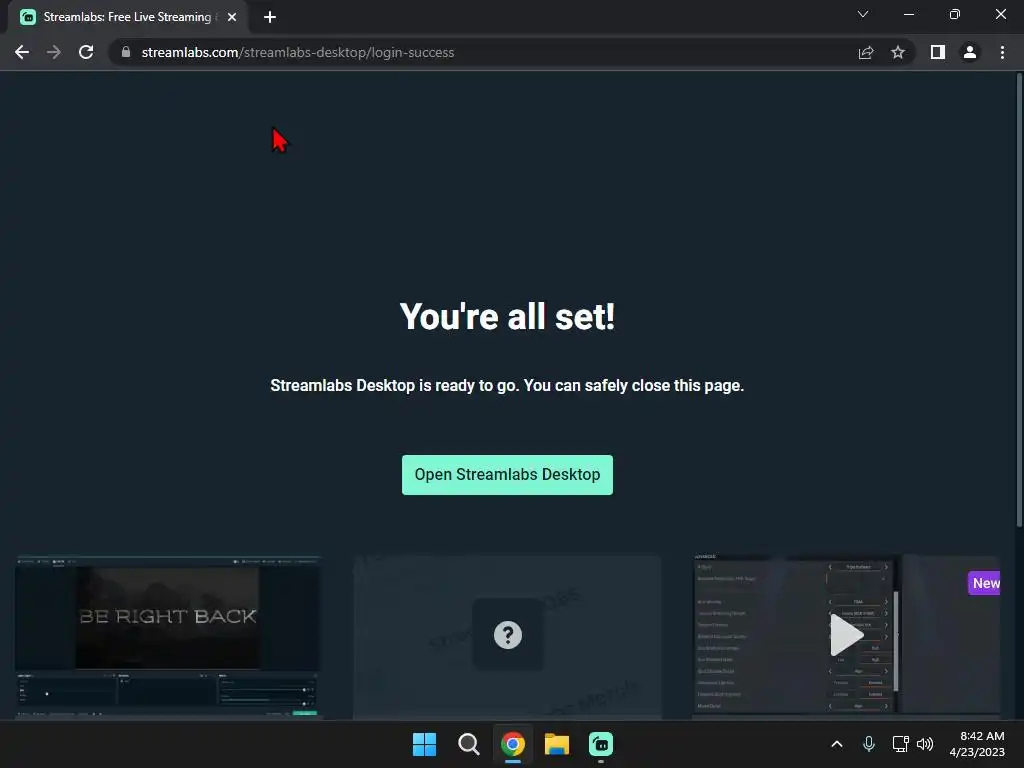
Task: Click "Streamlabs Desktop is ready to go" text
Action: [394, 385]
